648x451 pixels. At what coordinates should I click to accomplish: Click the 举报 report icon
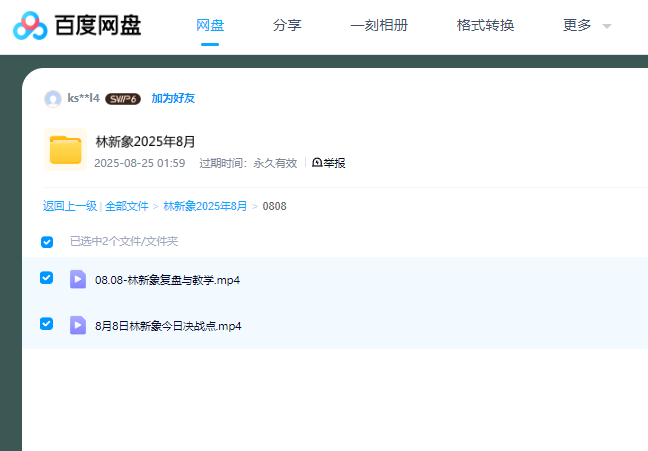pyautogui.click(x=317, y=163)
